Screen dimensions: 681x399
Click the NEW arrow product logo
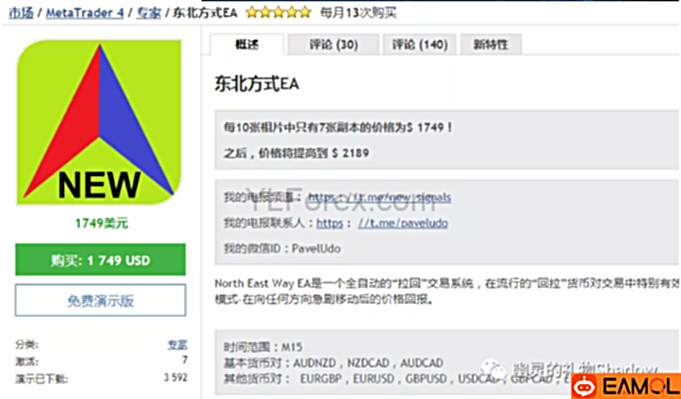point(99,122)
